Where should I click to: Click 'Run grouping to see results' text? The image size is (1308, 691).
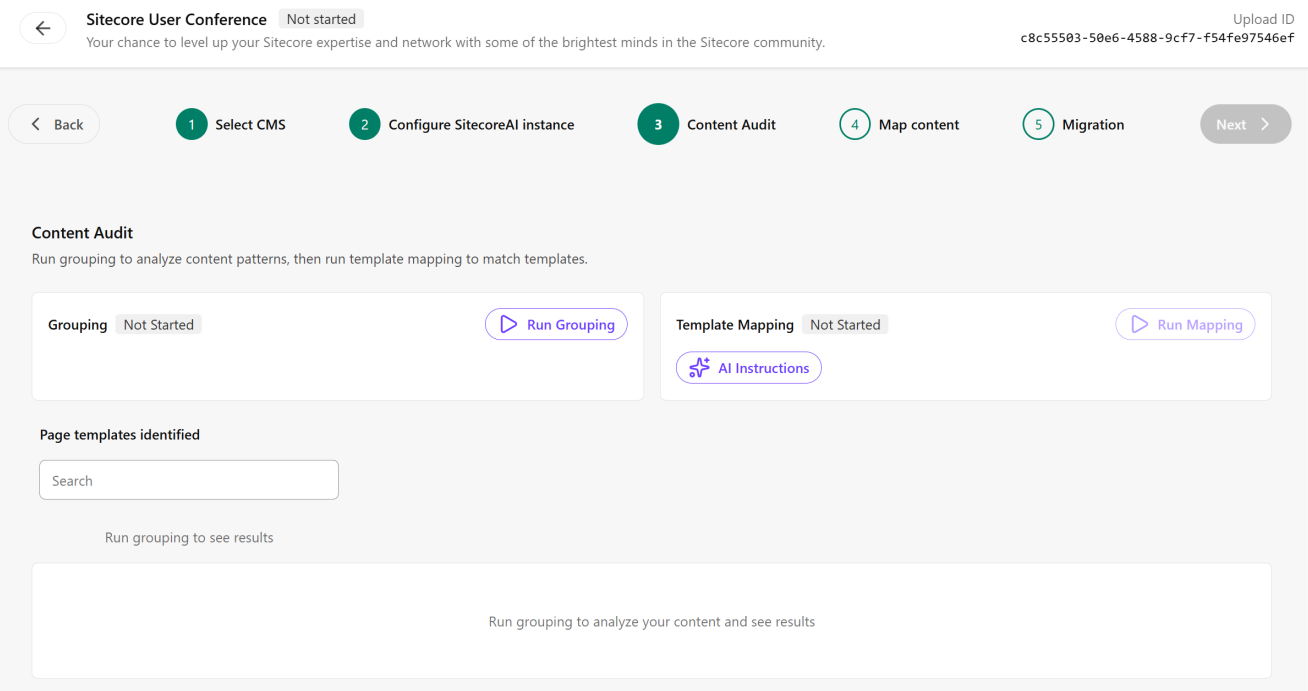click(x=189, y=537)
